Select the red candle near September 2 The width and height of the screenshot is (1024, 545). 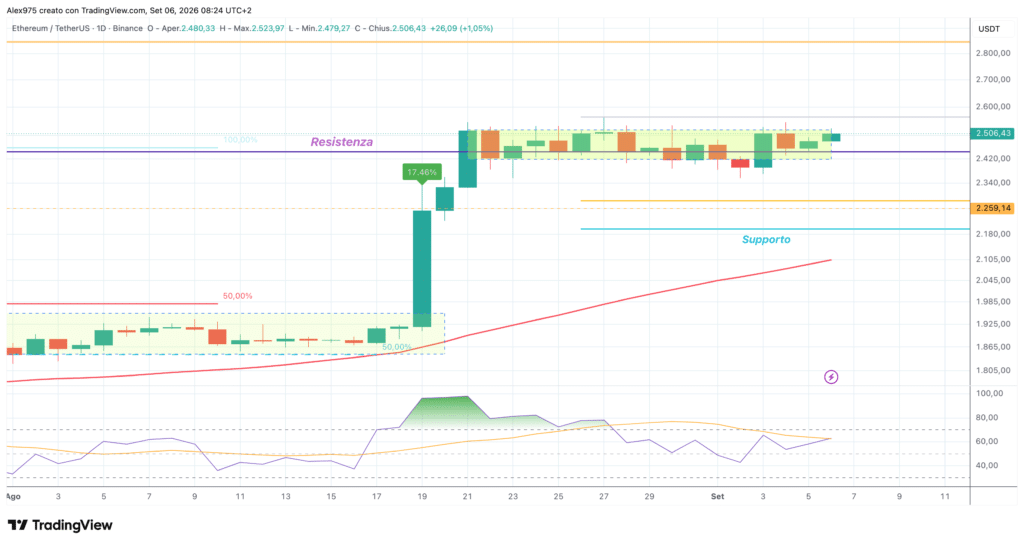pyautogui.click(x=741, y=163)
